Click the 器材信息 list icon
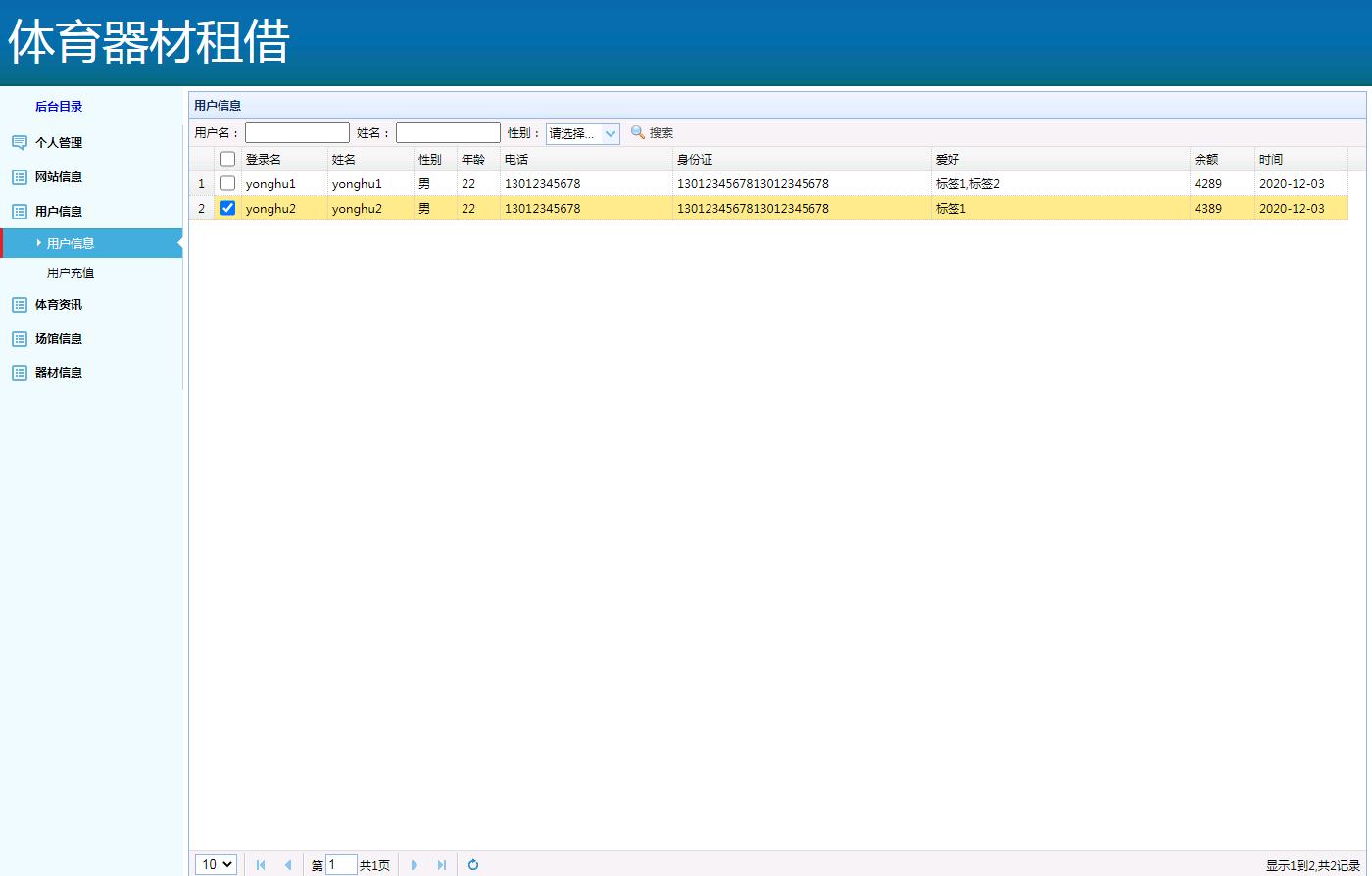Image resolution: width=1372 pixels, height=876 pixels. tap(20, 373)
